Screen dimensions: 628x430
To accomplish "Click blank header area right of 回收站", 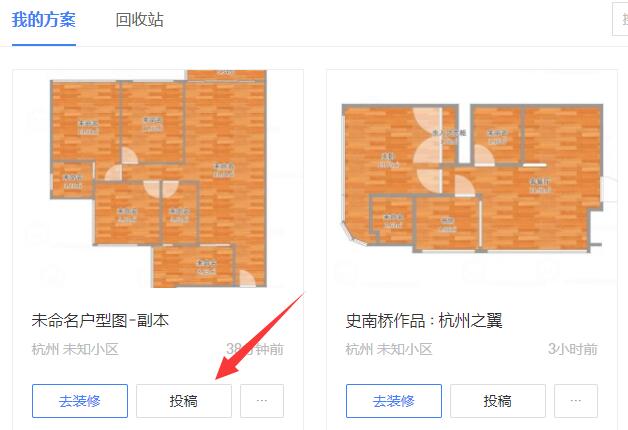I will pos(380,20).
